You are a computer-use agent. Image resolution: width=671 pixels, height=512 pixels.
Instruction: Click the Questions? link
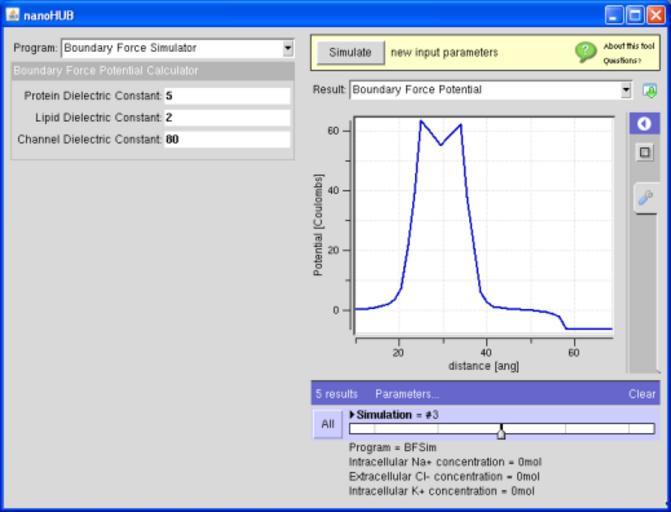622,60
